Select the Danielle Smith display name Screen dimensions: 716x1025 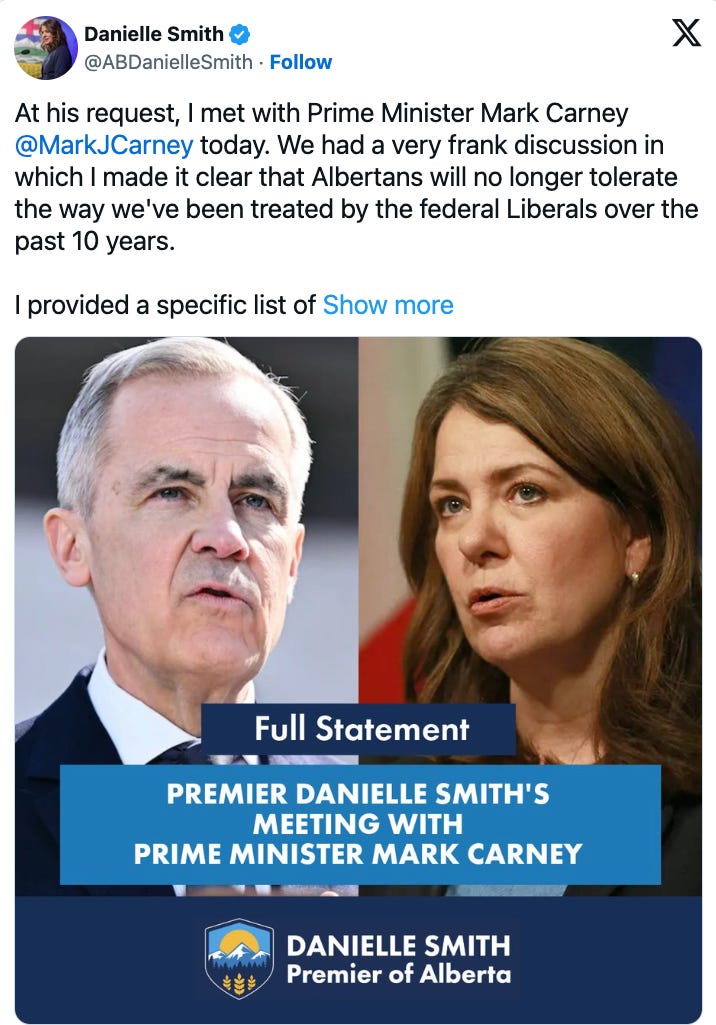tap(154, 33)
